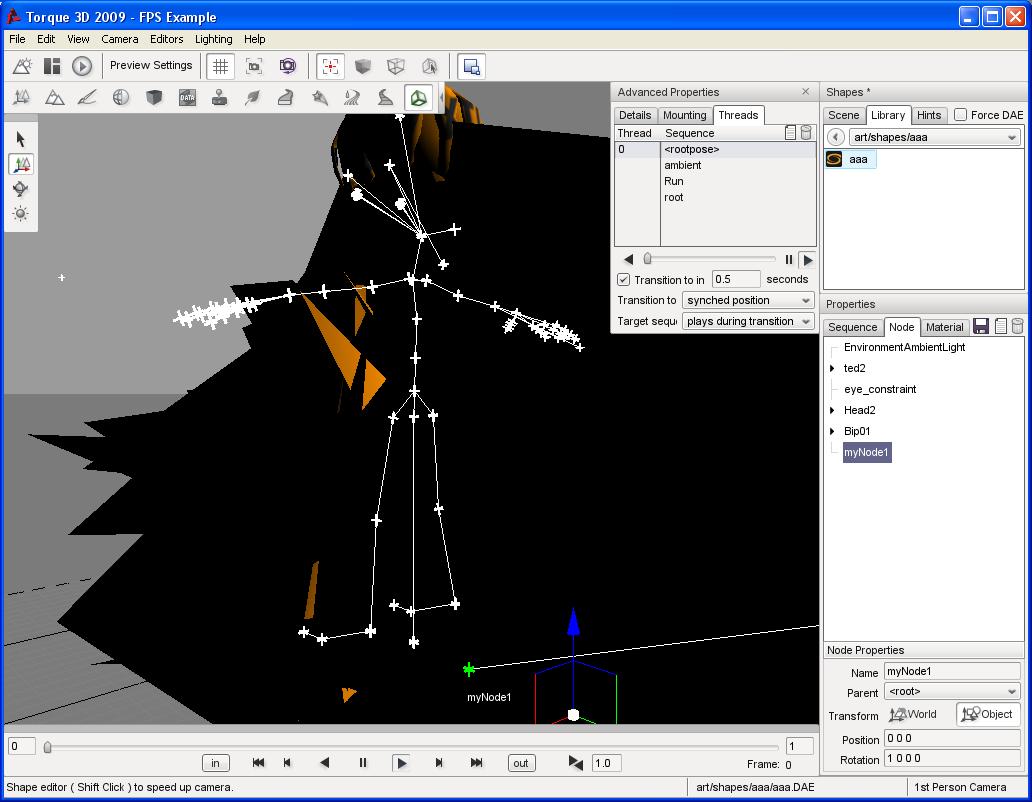The image size is (1032, 802).
Task: Open the Particle Editor star icon
Action: click(x=320, y=98)
